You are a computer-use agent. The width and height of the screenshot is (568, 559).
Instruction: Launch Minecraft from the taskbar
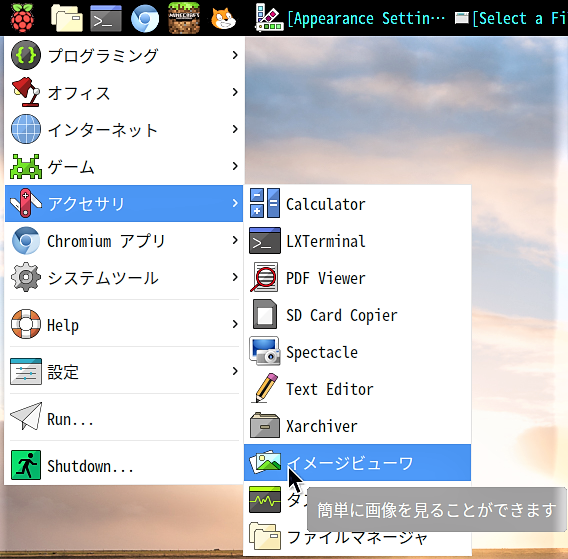184,18
